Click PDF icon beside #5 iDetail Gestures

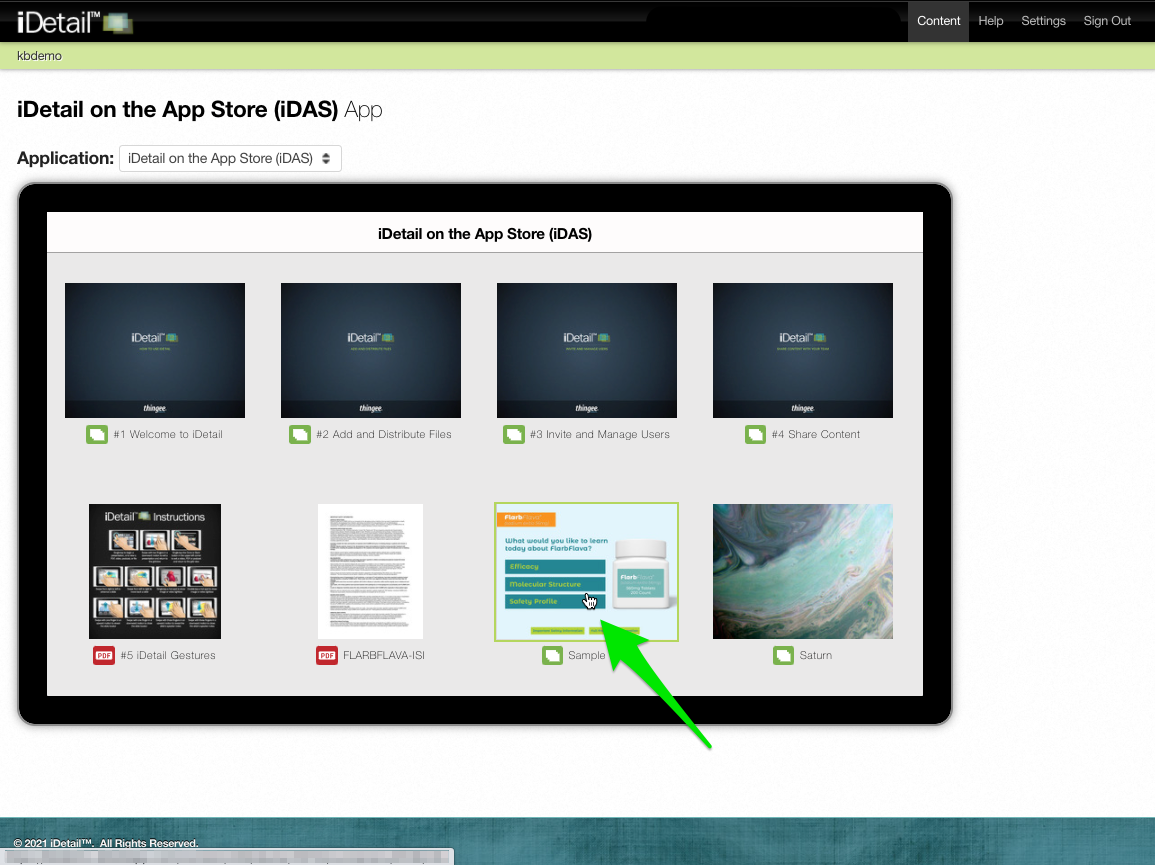[x=103, y=656]
